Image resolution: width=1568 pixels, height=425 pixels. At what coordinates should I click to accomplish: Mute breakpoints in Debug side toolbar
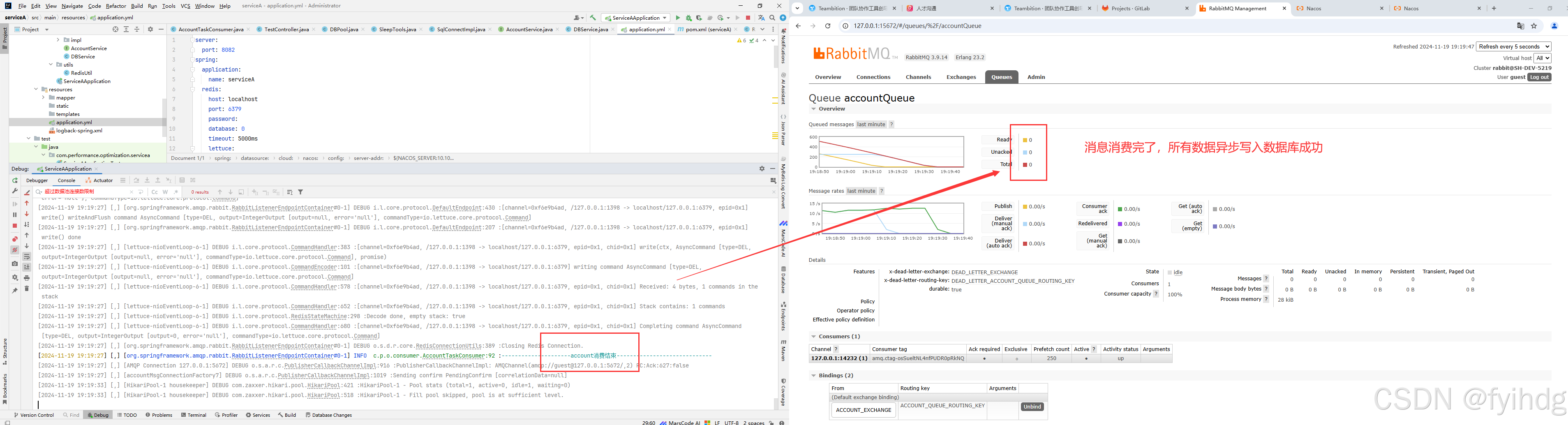15,249
